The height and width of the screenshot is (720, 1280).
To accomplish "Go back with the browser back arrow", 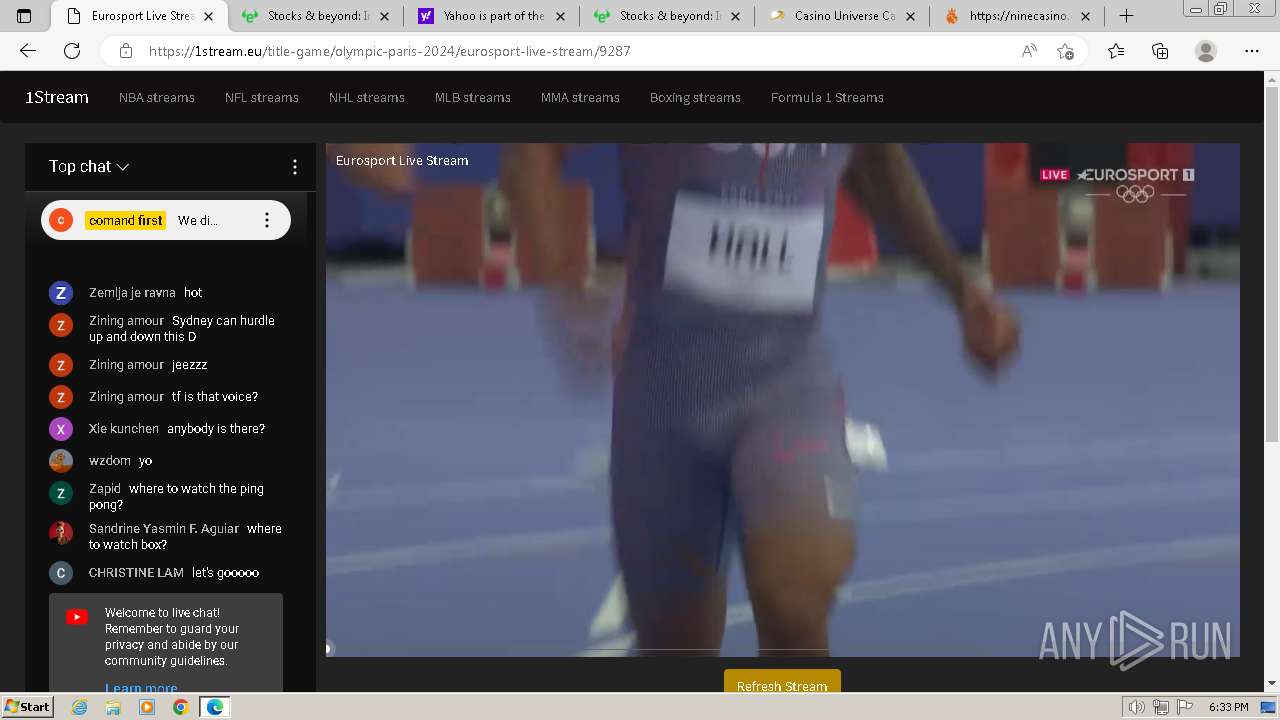I will pyautogui.click(x=28, y=51).
